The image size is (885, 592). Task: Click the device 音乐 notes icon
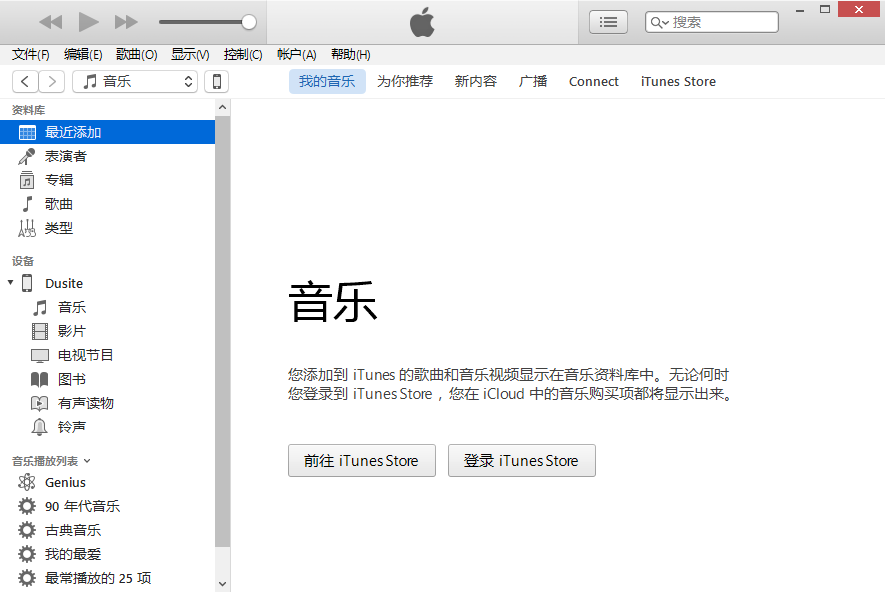coord(40,308)
